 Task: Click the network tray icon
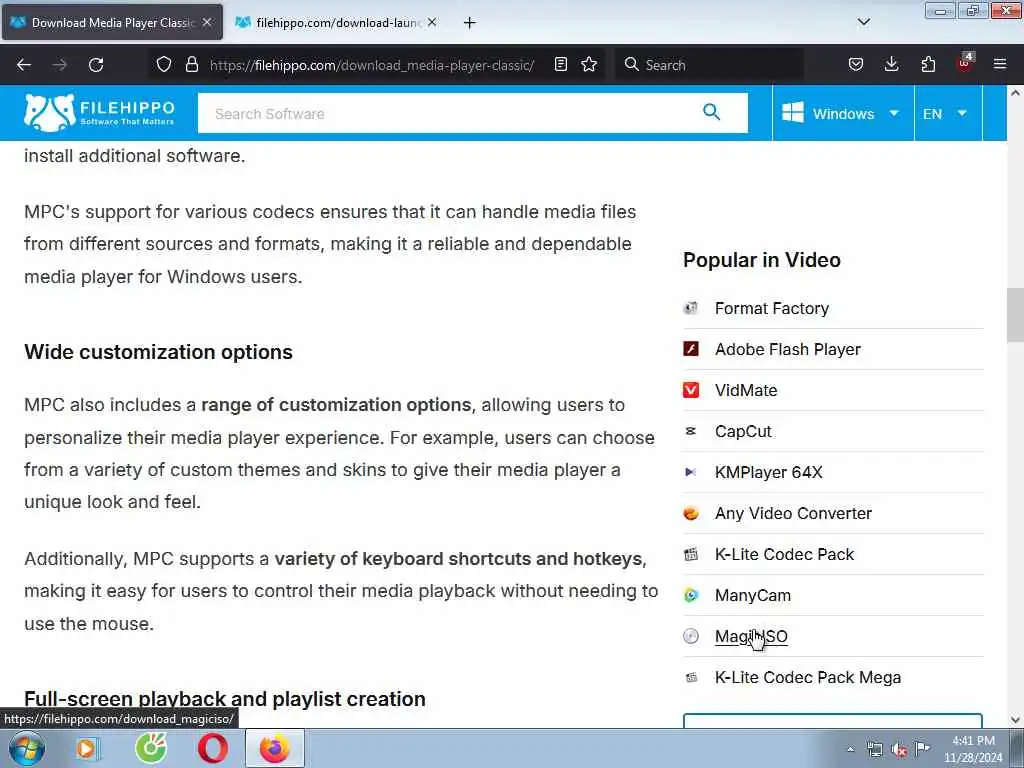pyautogui.click(x=874, y=750)
